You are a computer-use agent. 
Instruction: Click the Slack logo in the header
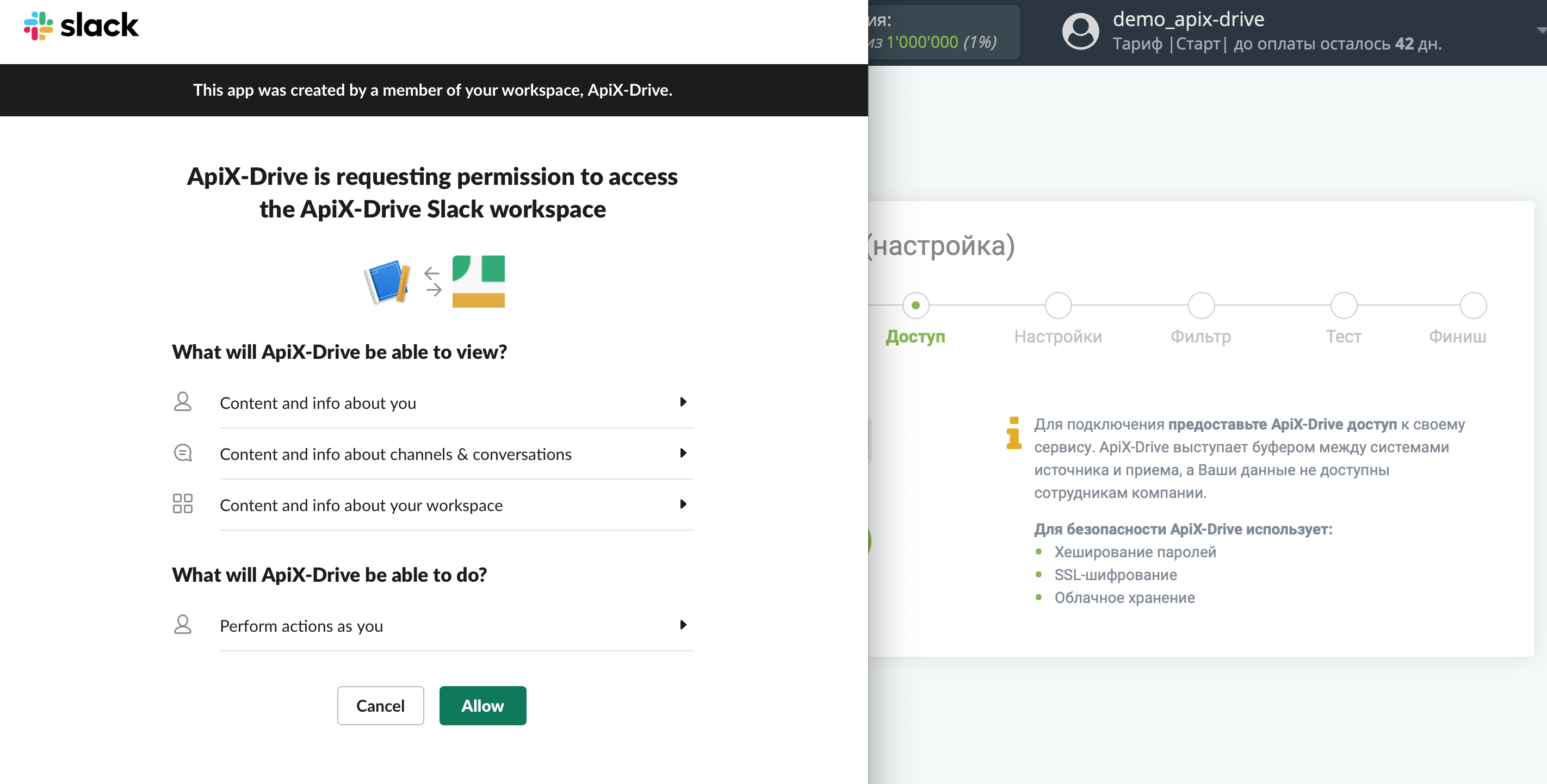(x=81, y=26)
